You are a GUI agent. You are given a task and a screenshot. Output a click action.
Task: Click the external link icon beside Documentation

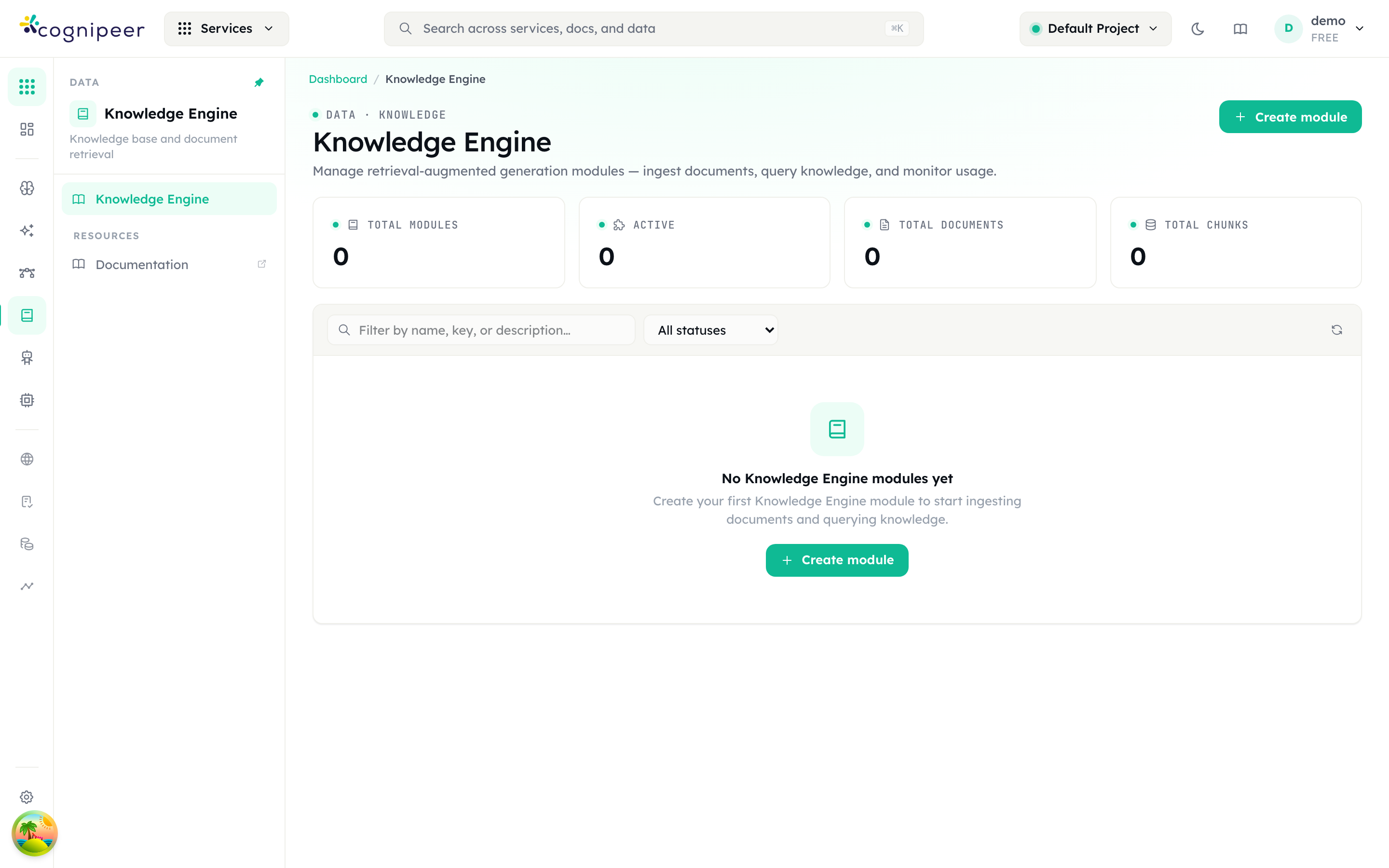click(262, 264)
